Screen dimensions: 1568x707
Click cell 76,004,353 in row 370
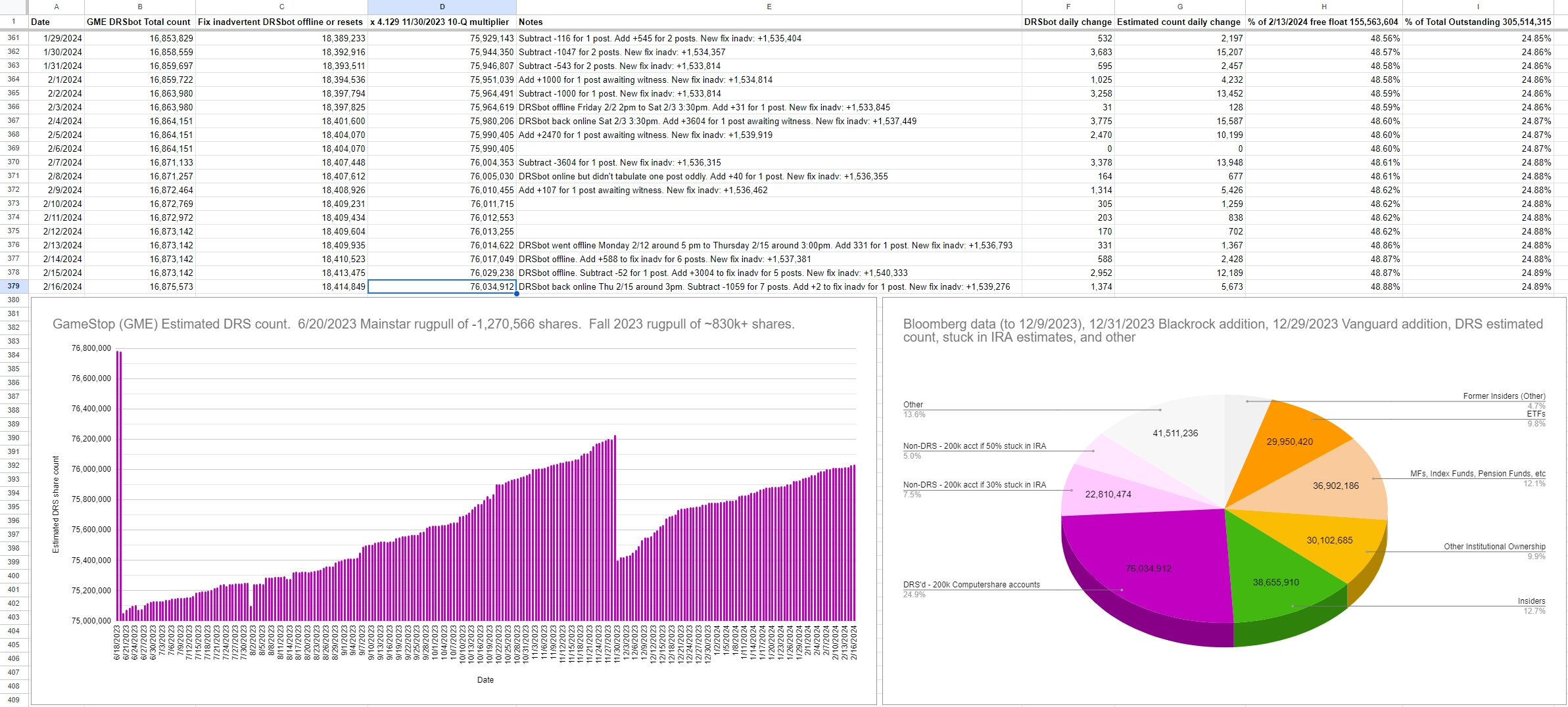(442, 162)
